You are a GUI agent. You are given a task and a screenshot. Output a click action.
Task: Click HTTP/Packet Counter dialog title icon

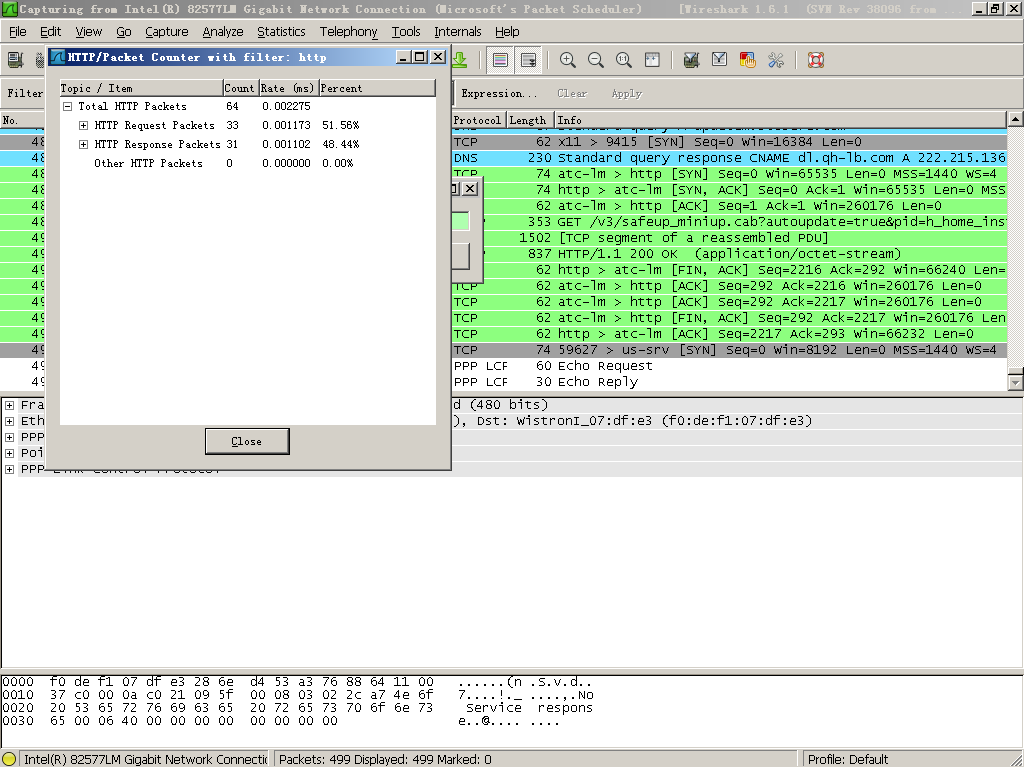pyautogui.click(x=58, y=57)
